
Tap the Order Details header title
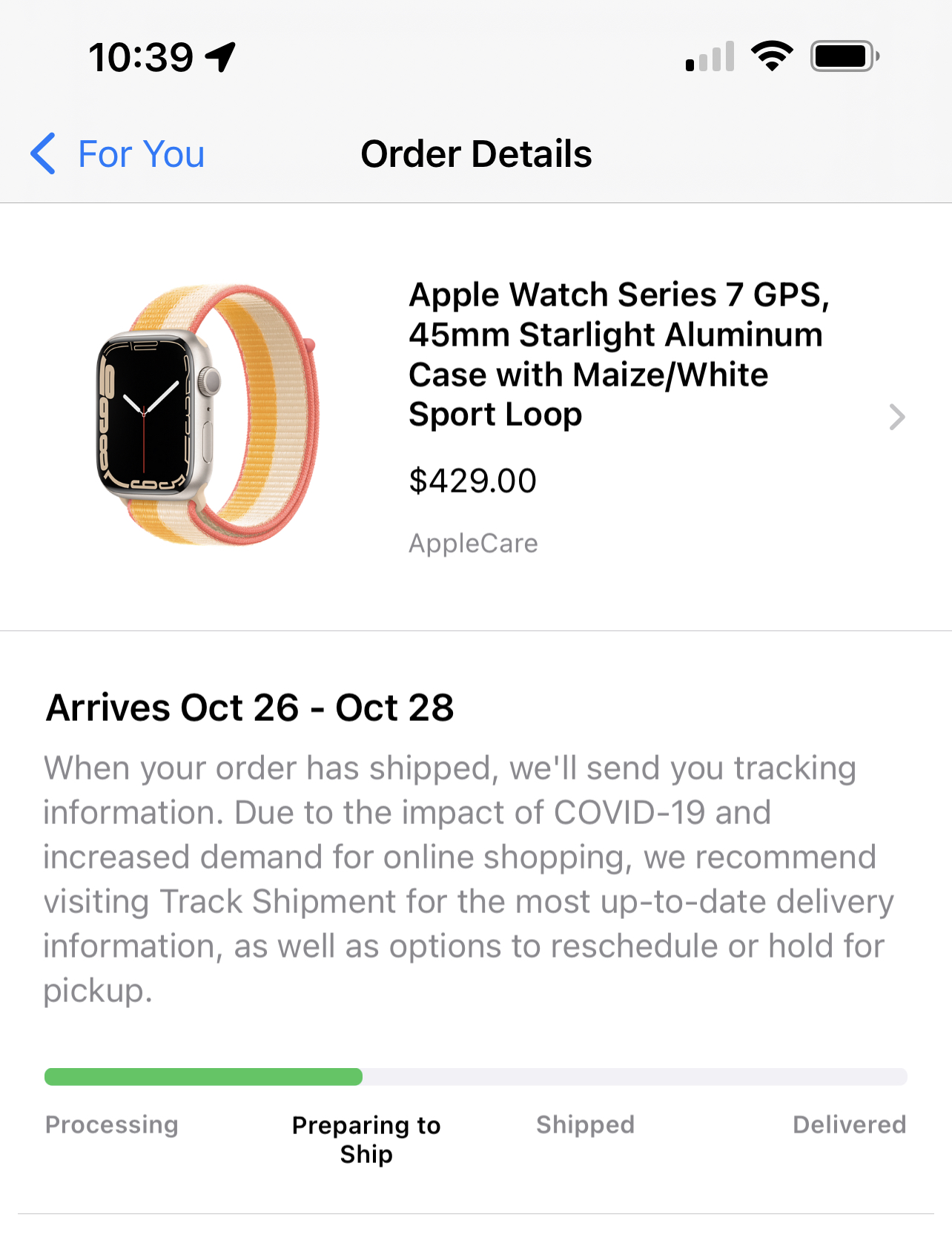click(x=476, y=154)
